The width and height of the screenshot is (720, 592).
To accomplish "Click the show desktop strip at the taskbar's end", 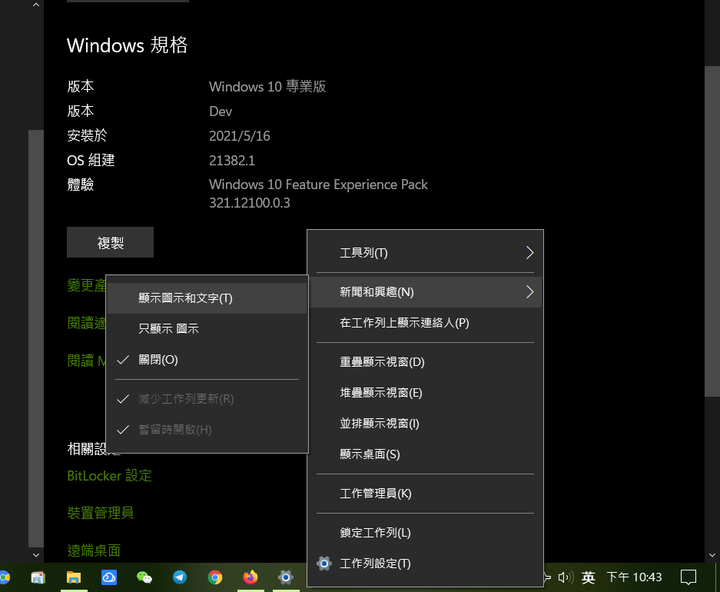I will [x=717, y=577].
